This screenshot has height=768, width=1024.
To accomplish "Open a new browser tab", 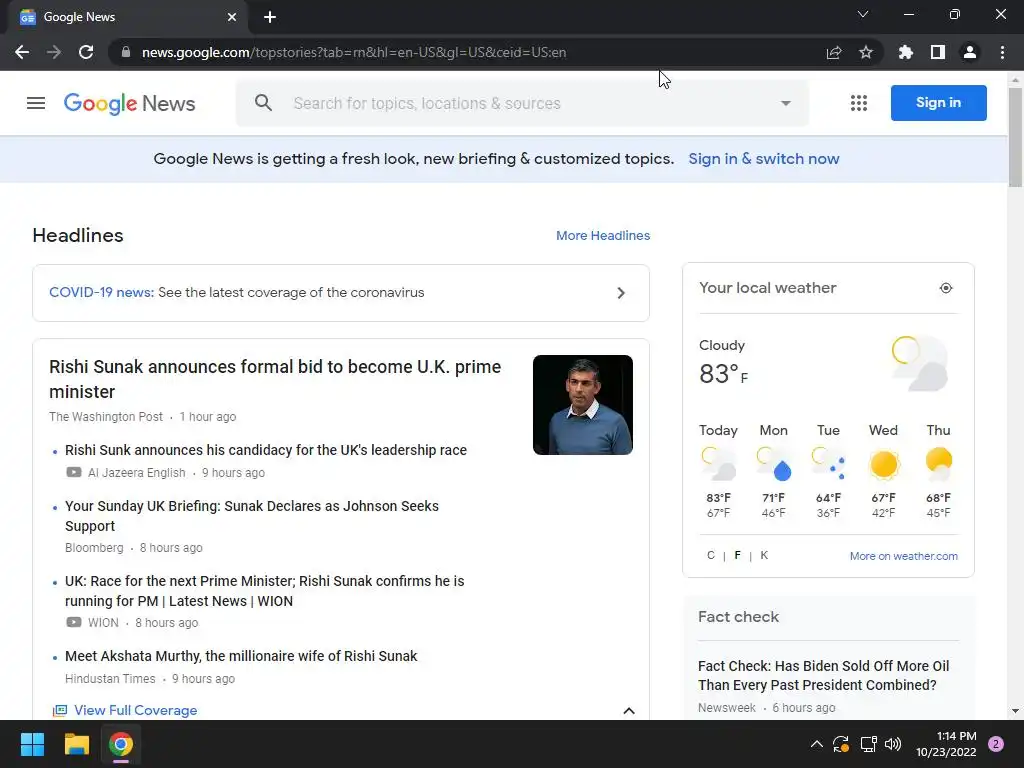I will (x=270, y=17).
